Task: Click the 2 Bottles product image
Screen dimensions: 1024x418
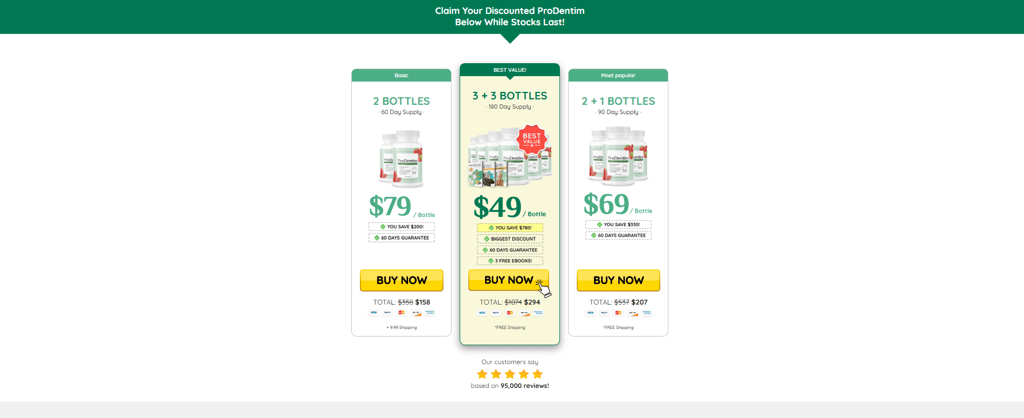Action: [401, 159]
